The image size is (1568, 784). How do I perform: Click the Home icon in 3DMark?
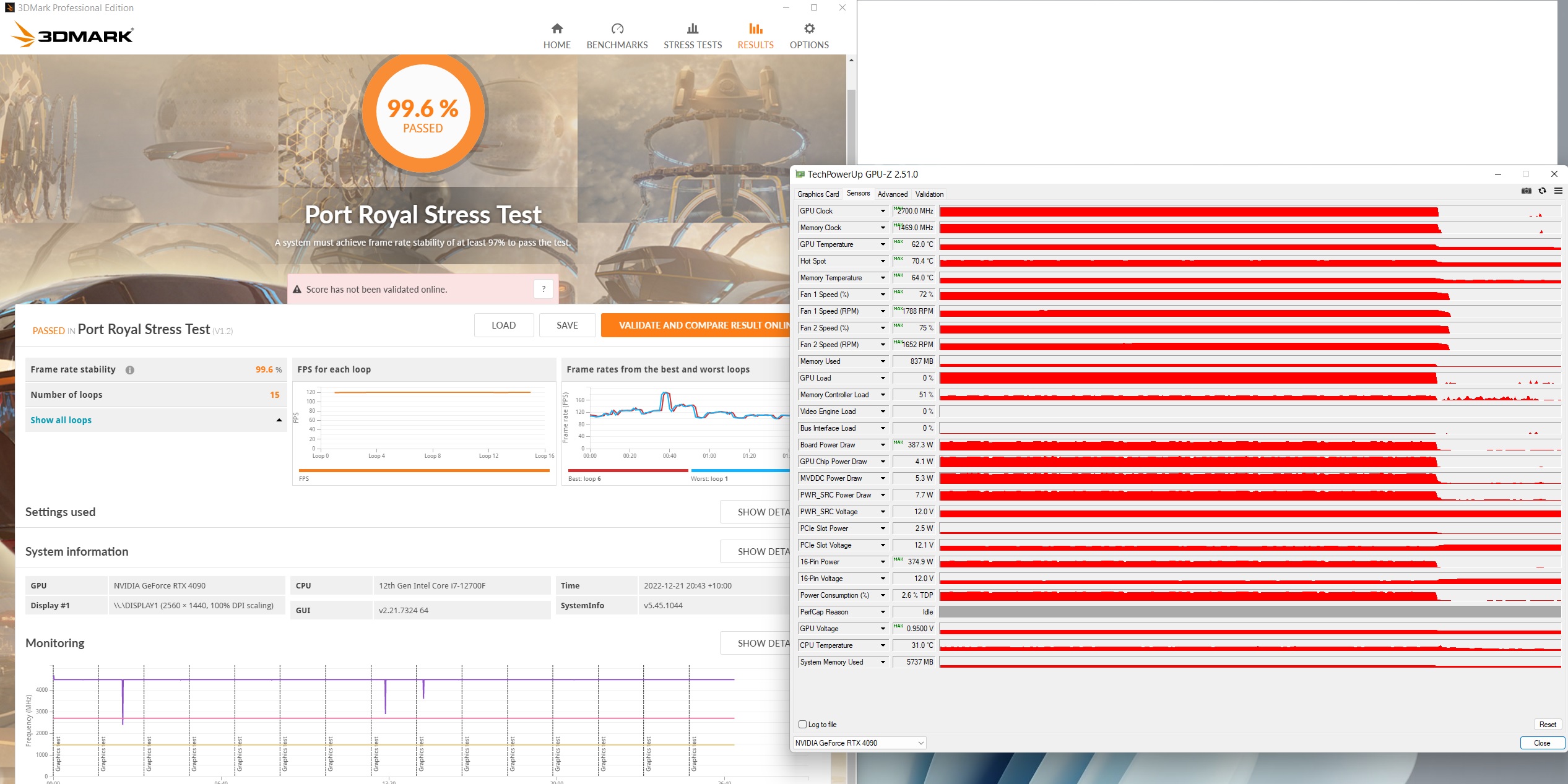557,29
